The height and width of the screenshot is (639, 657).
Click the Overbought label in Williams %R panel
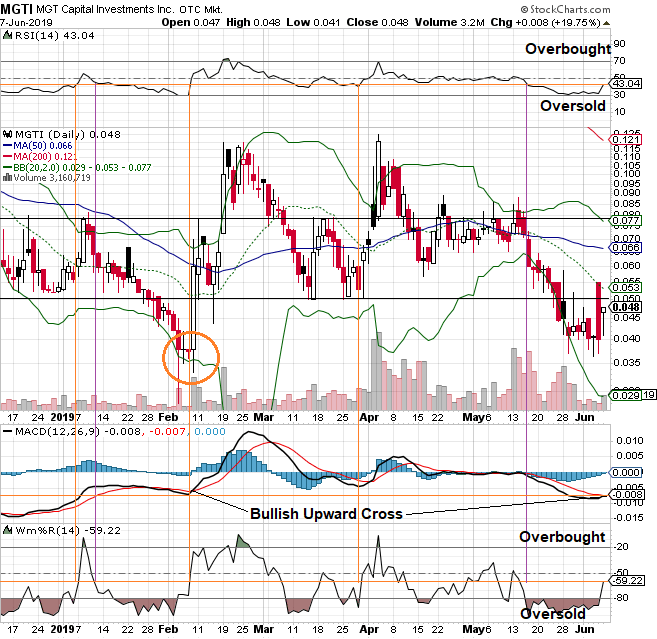point(562,537)
